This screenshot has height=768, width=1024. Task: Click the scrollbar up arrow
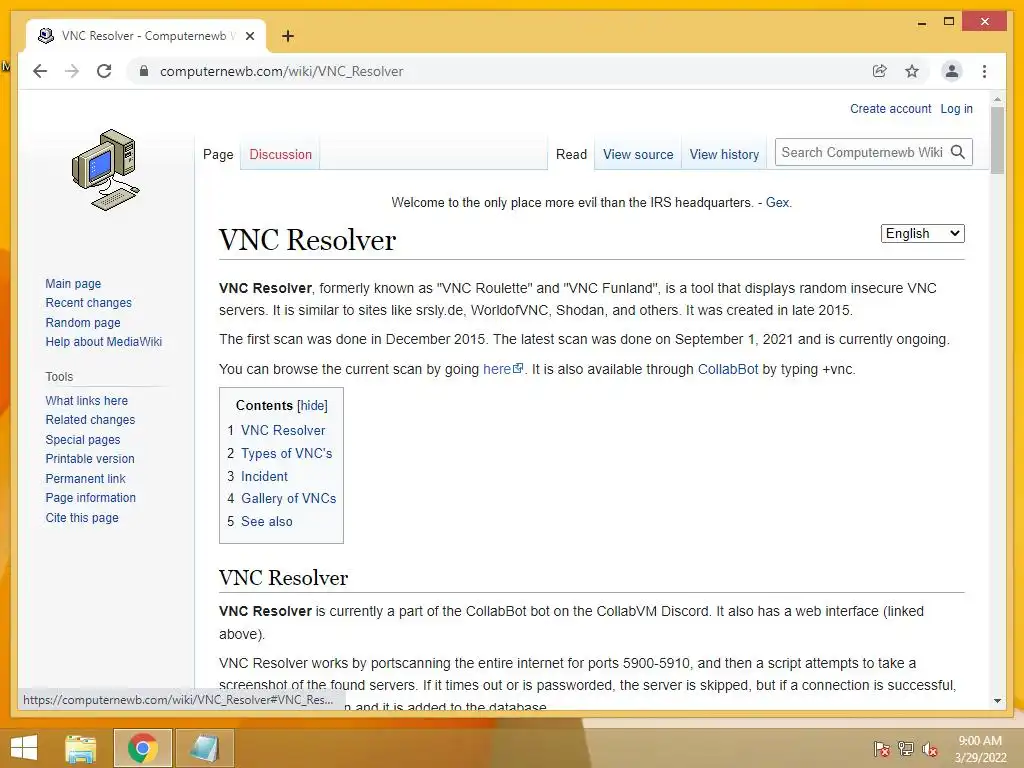click(997, 99)
